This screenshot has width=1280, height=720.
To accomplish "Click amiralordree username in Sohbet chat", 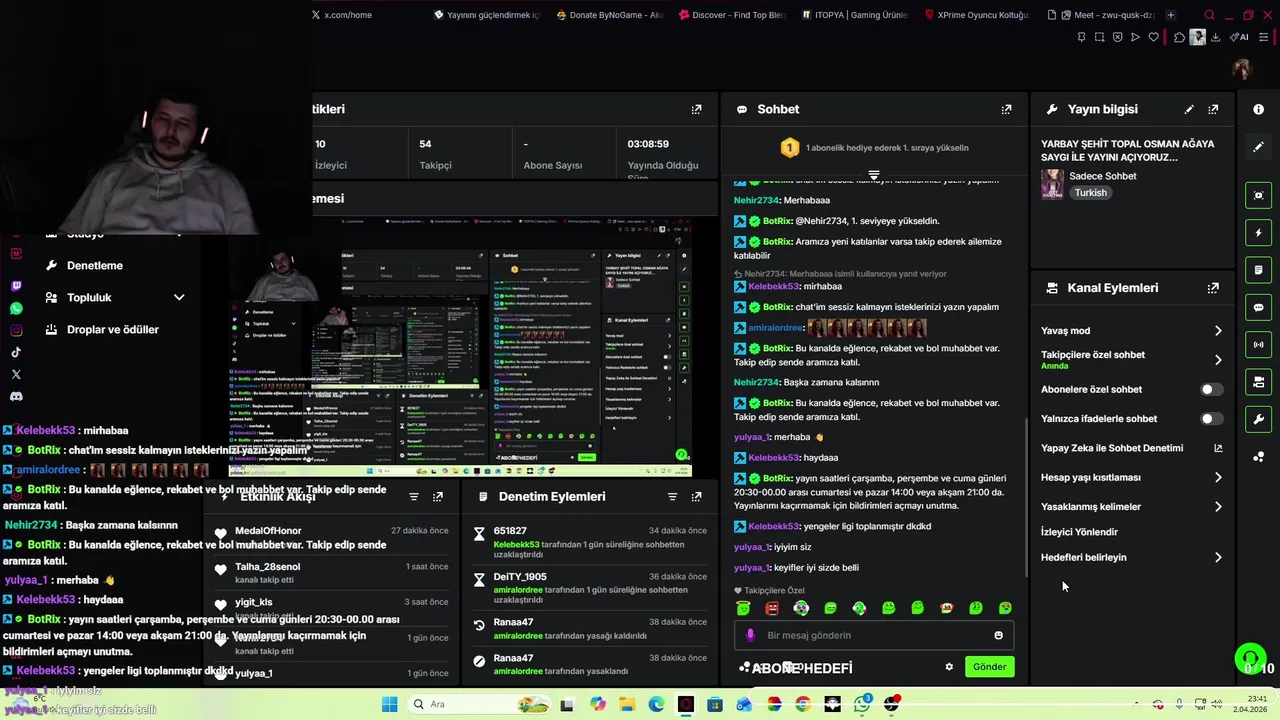I will coord(775,328).
